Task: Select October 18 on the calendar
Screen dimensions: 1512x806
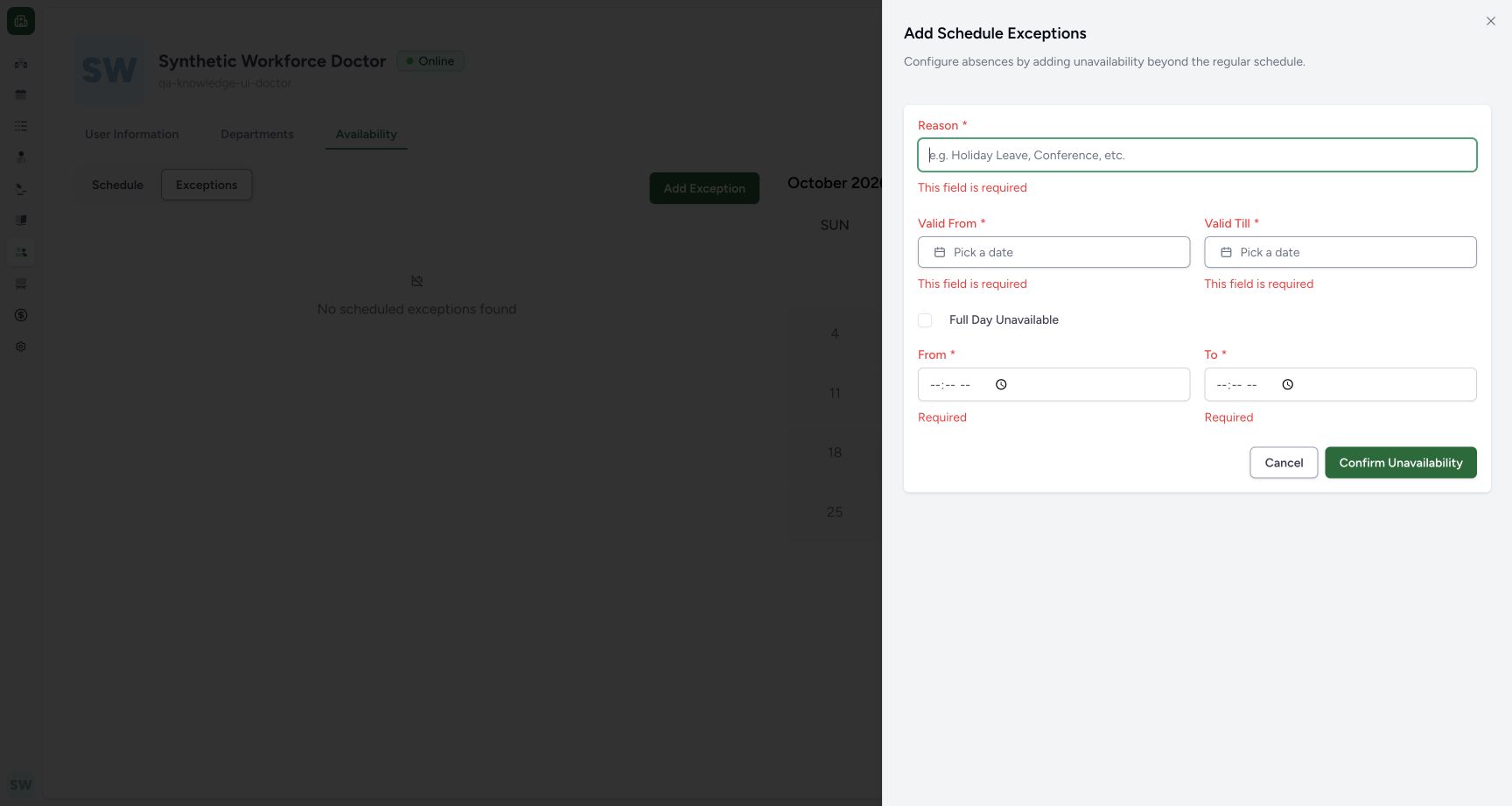Action: (835, 452)
